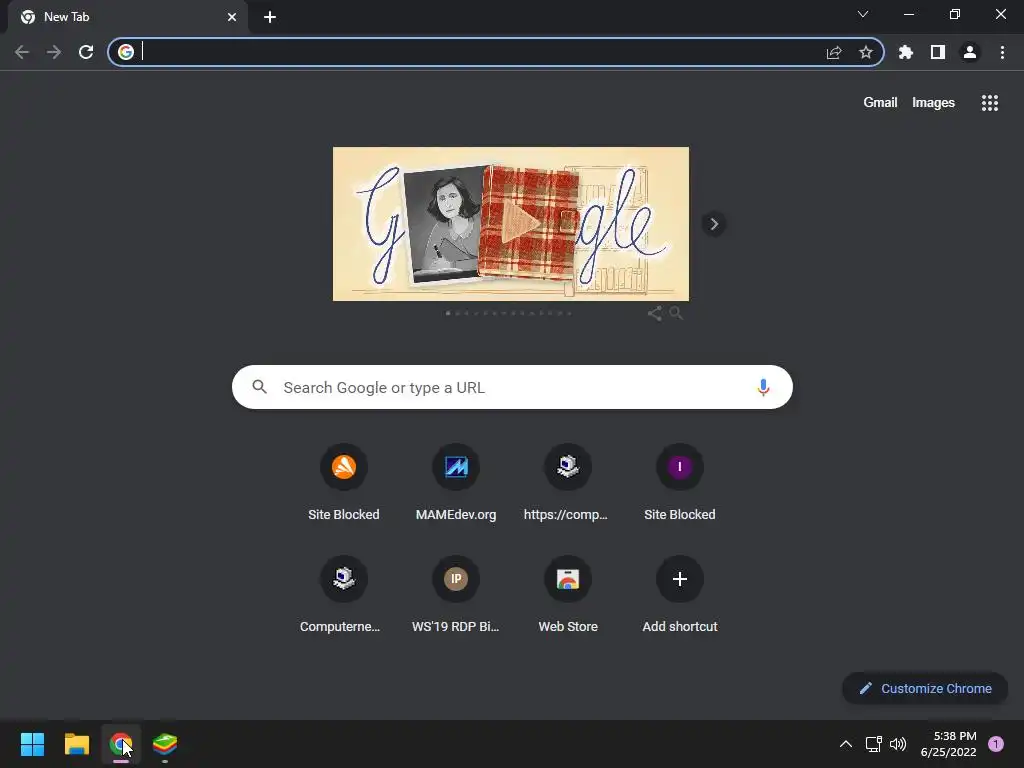Reload the current page
The width and height of the screenshot is (1024, 768).
86,52
